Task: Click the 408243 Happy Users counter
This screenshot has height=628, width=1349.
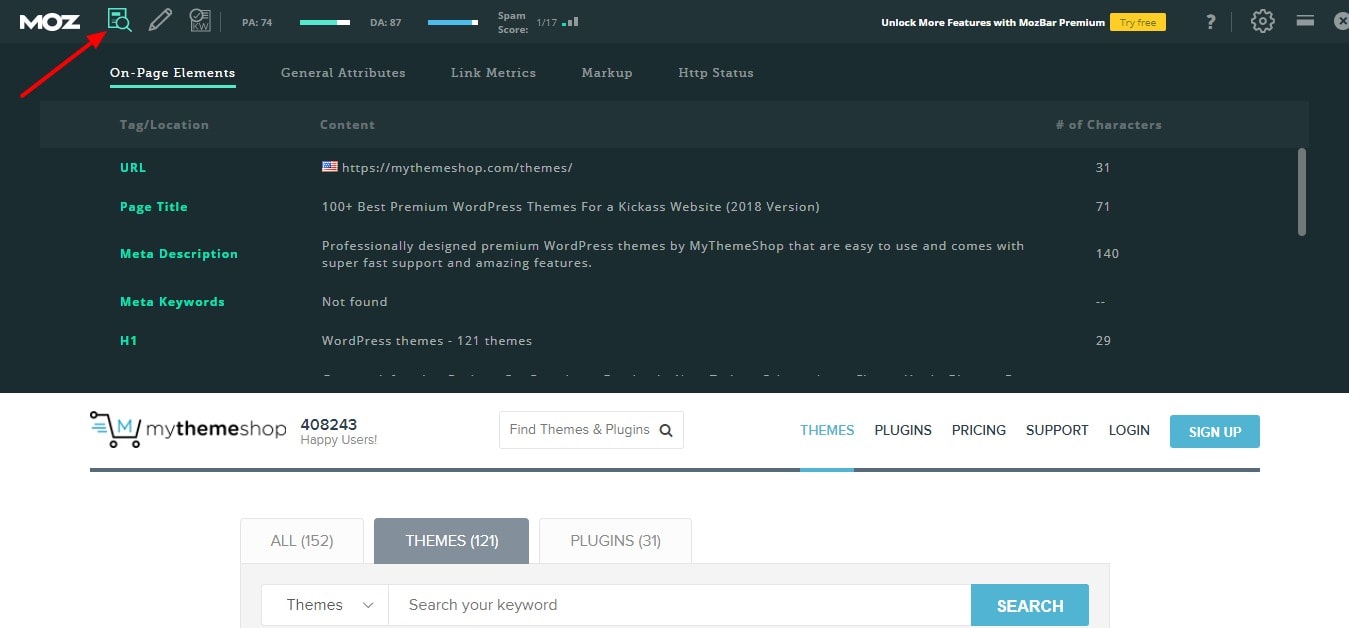Action: [339, 431]
